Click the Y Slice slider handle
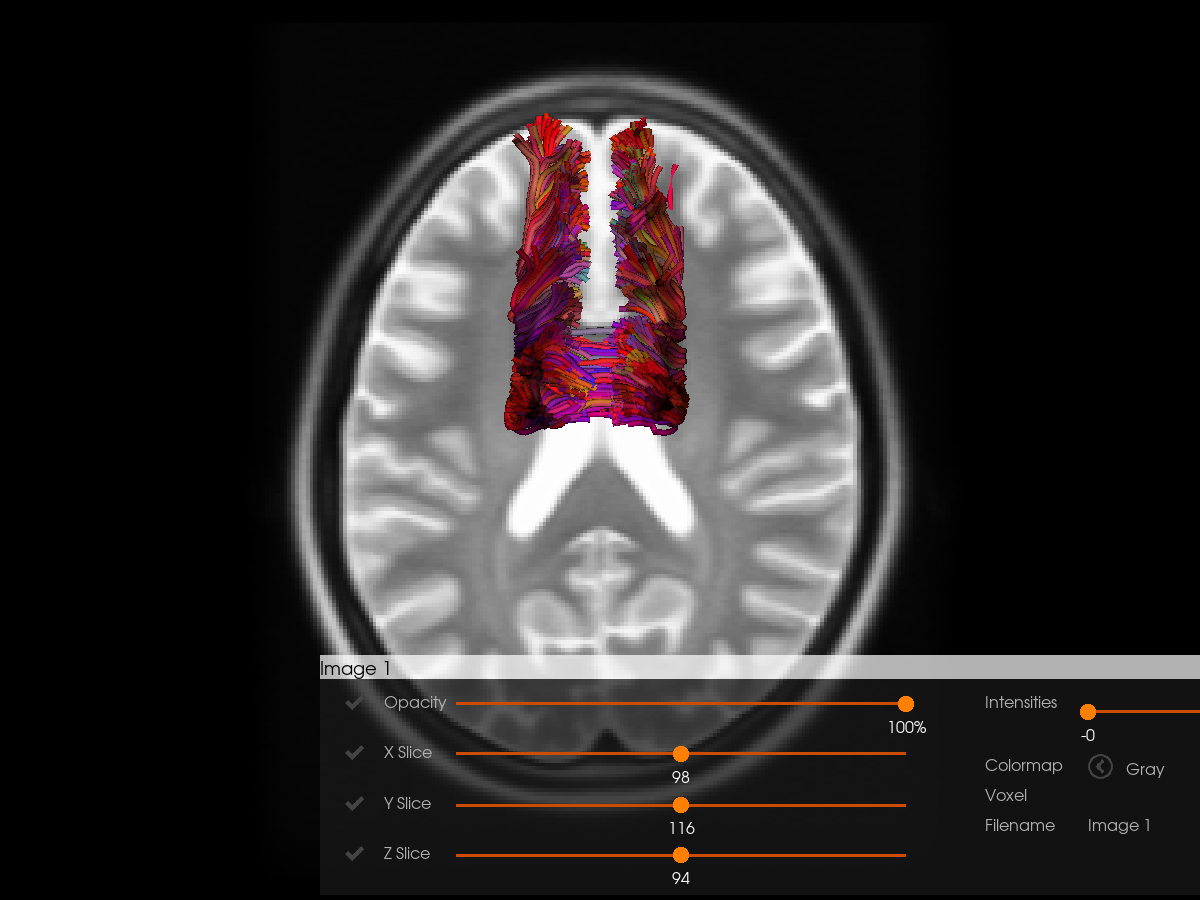 pos(681,805)
